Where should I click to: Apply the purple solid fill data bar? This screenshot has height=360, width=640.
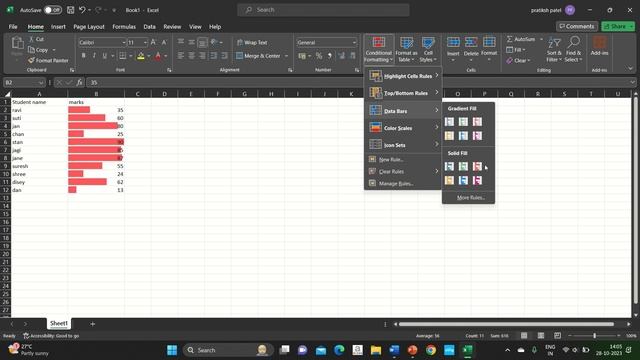pyautogui.click(x=477, y=180)
